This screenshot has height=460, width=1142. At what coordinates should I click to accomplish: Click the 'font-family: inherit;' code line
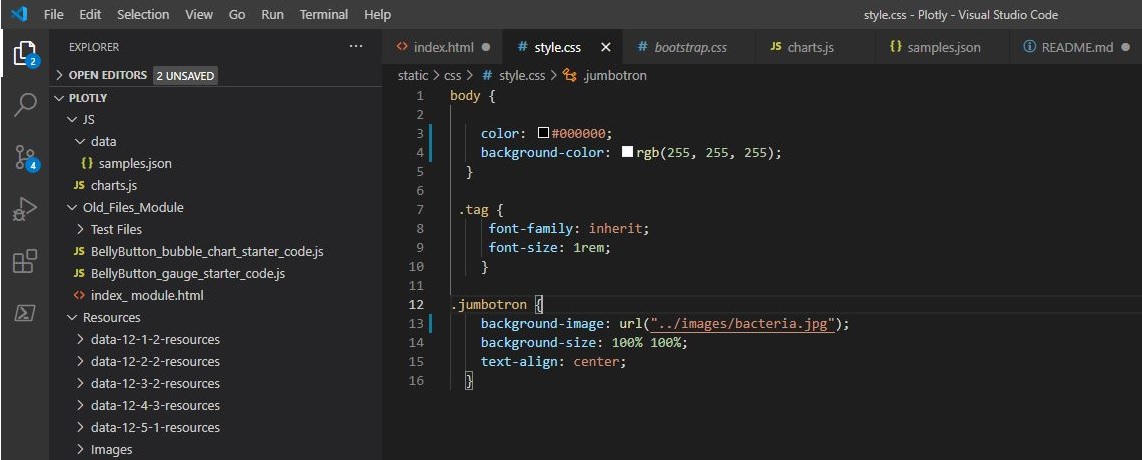[x=568, y=229]
